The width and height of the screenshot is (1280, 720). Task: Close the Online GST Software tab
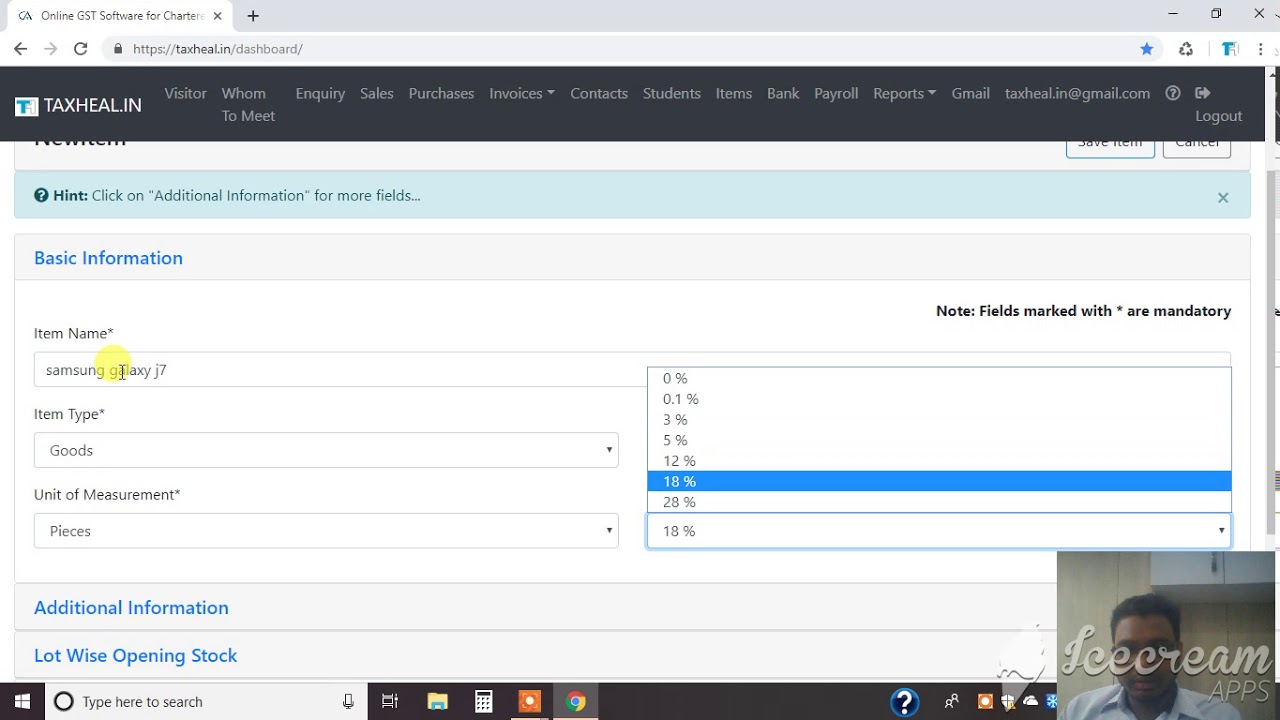click(x=217, y=16)
